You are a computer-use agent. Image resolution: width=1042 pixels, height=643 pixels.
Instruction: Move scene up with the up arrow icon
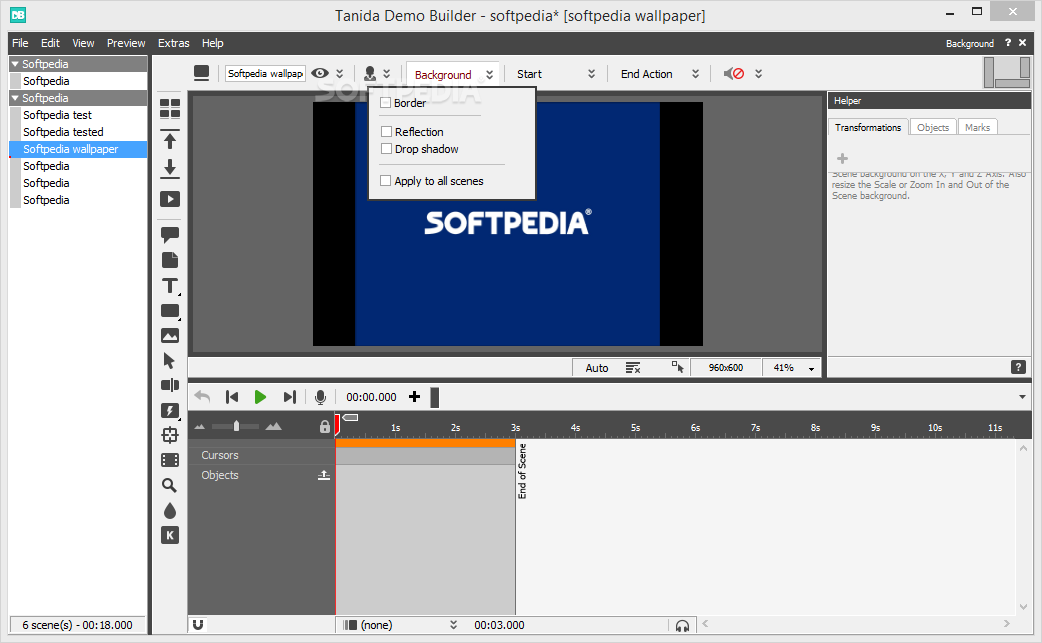(x=170, y=140)
